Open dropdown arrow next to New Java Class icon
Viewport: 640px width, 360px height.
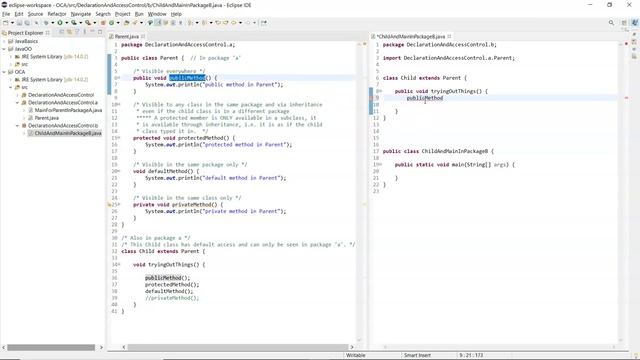click(x=118, y=23)
